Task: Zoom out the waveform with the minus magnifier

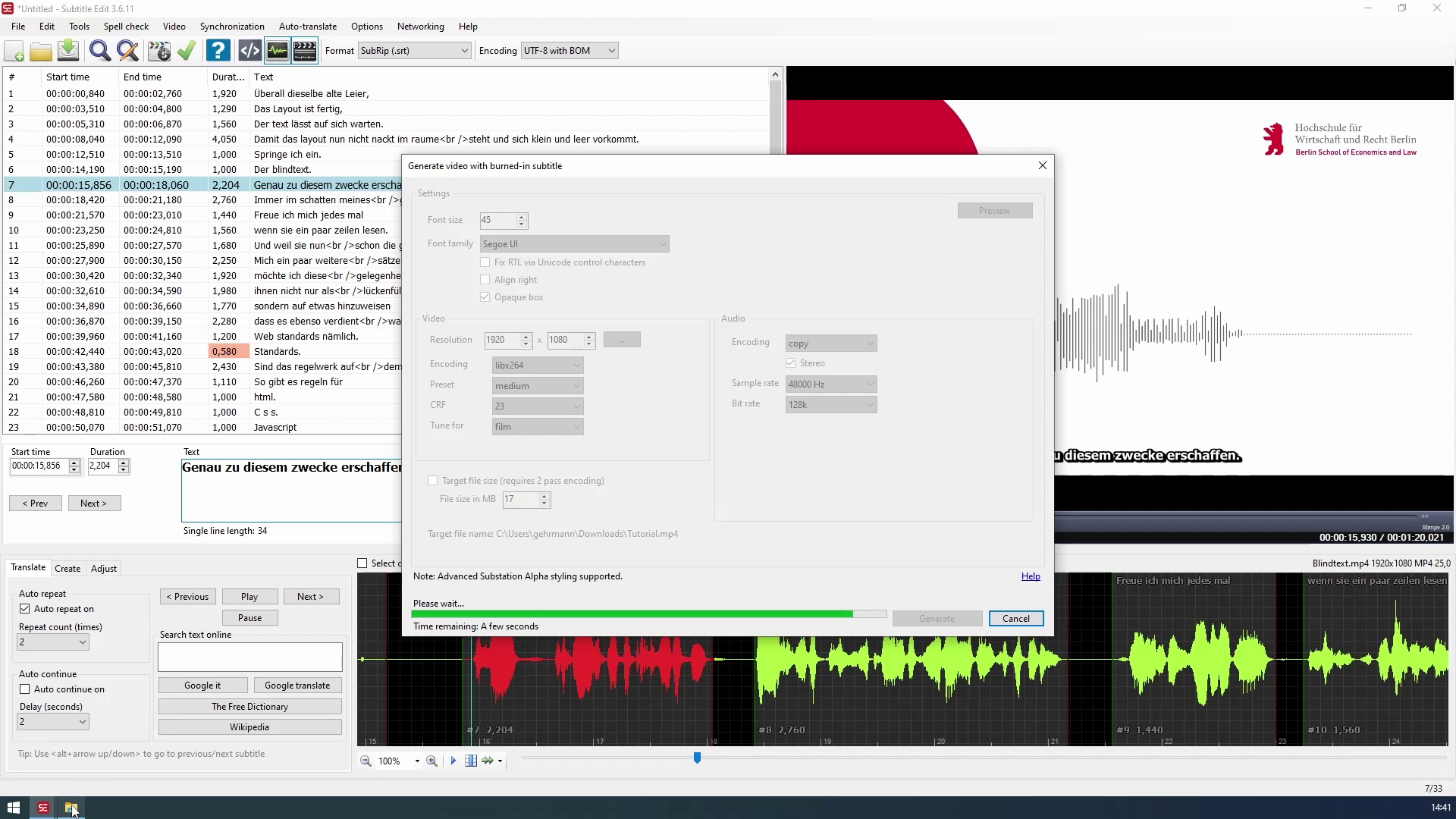Action: [366, 761]
